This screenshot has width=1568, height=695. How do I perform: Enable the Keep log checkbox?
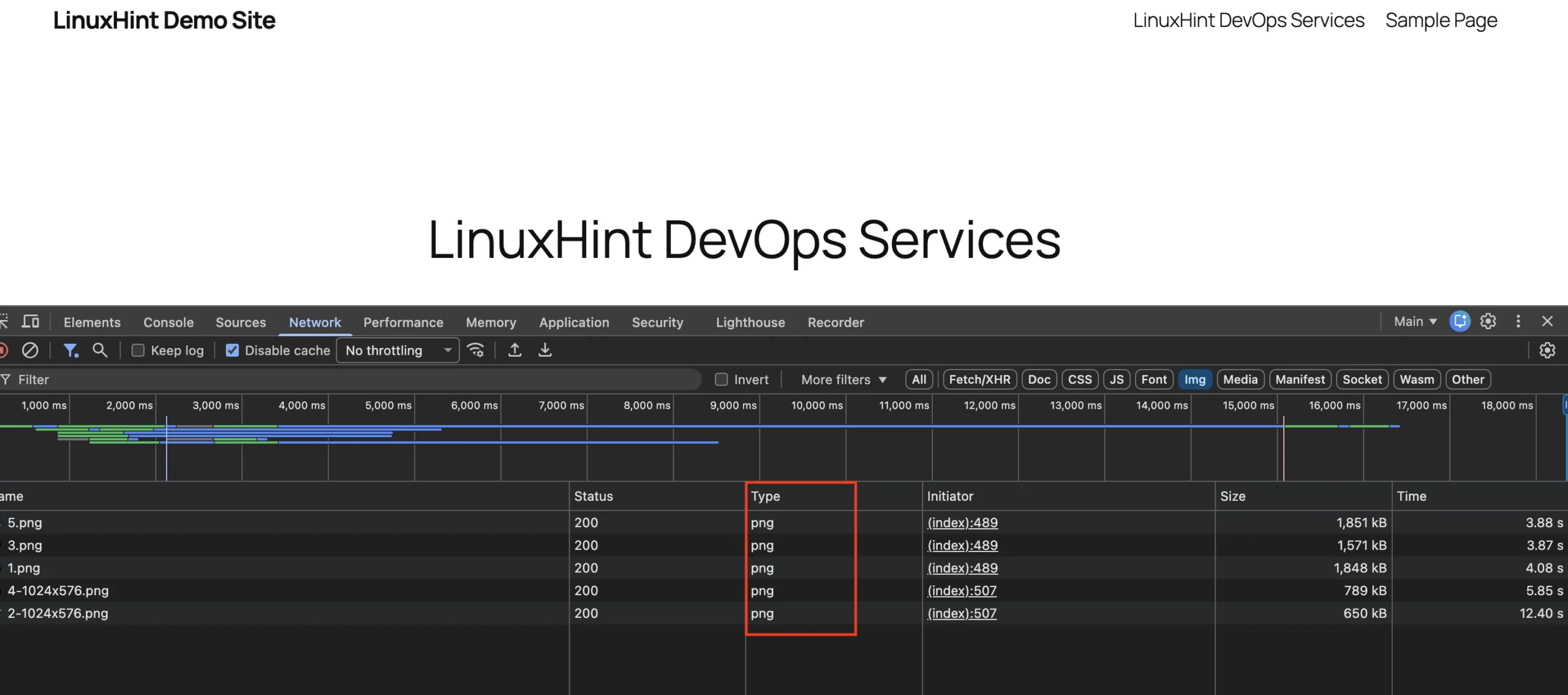(138, 350)
